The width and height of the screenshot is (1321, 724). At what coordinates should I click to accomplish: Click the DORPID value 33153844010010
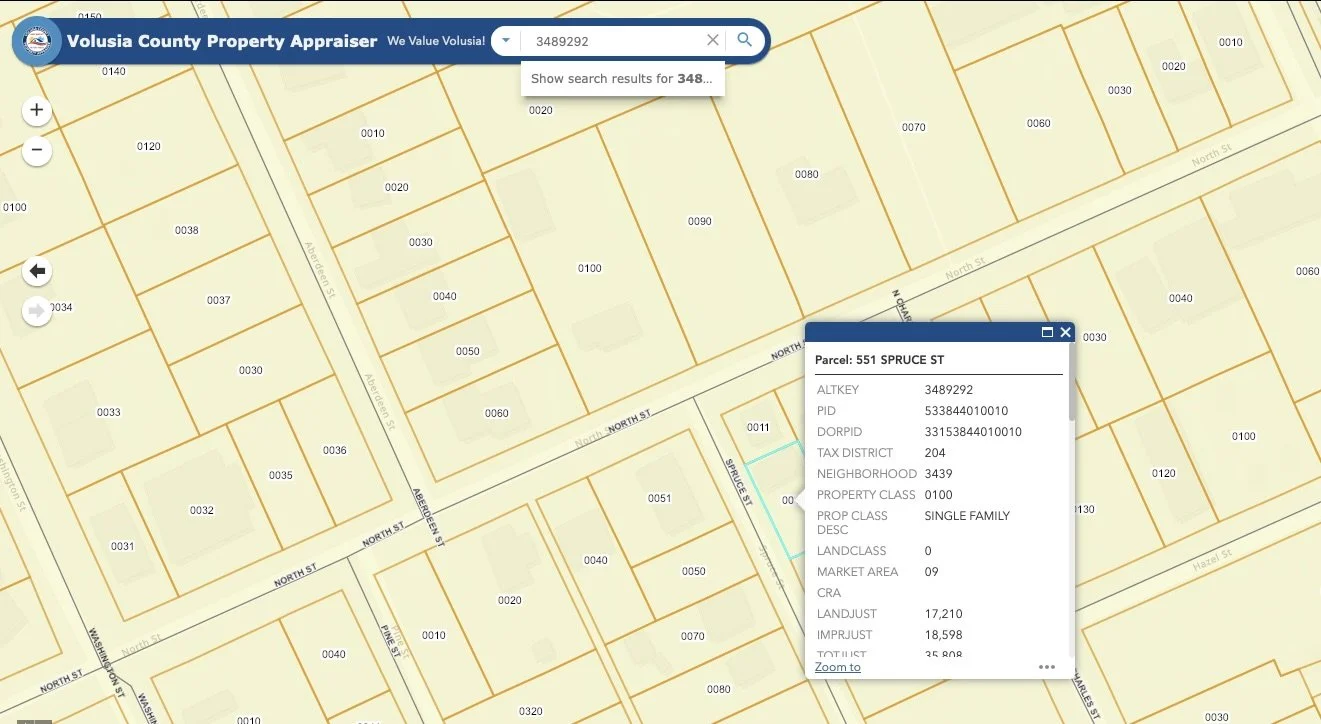(x=973, y=432)
